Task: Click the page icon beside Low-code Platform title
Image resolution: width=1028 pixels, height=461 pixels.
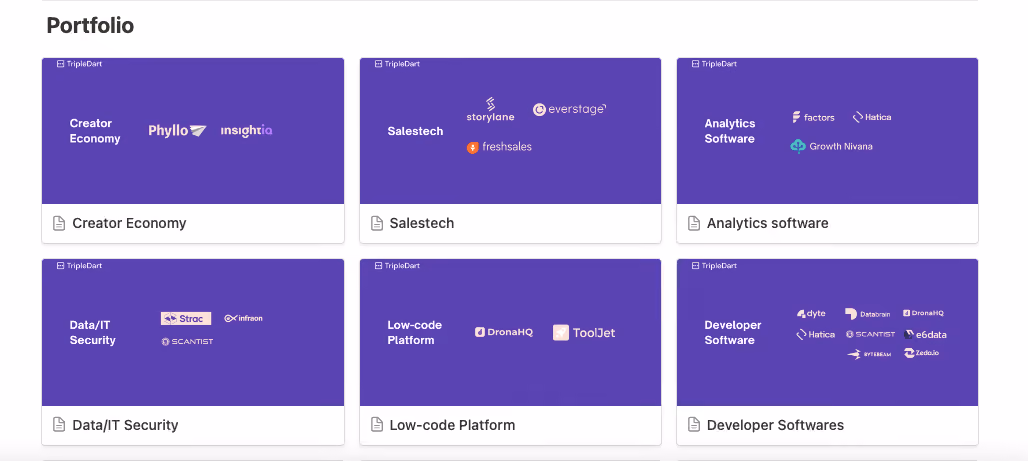Action: pos(377,425)
